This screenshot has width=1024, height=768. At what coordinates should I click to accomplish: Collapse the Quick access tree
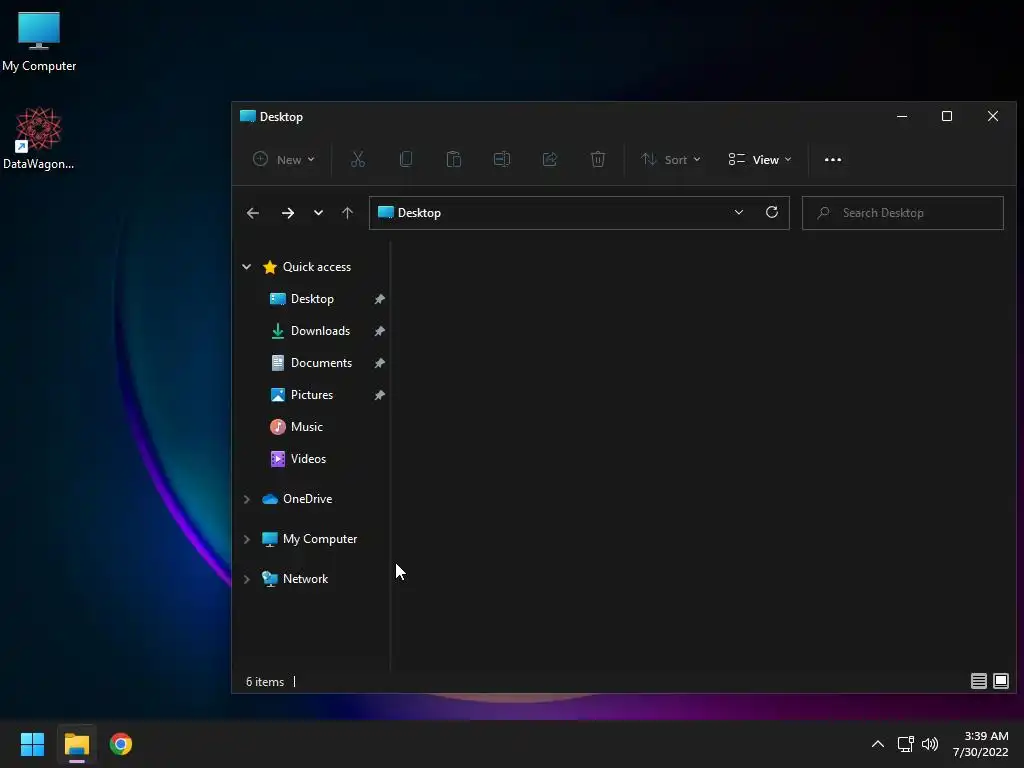(x=247, y=266)
